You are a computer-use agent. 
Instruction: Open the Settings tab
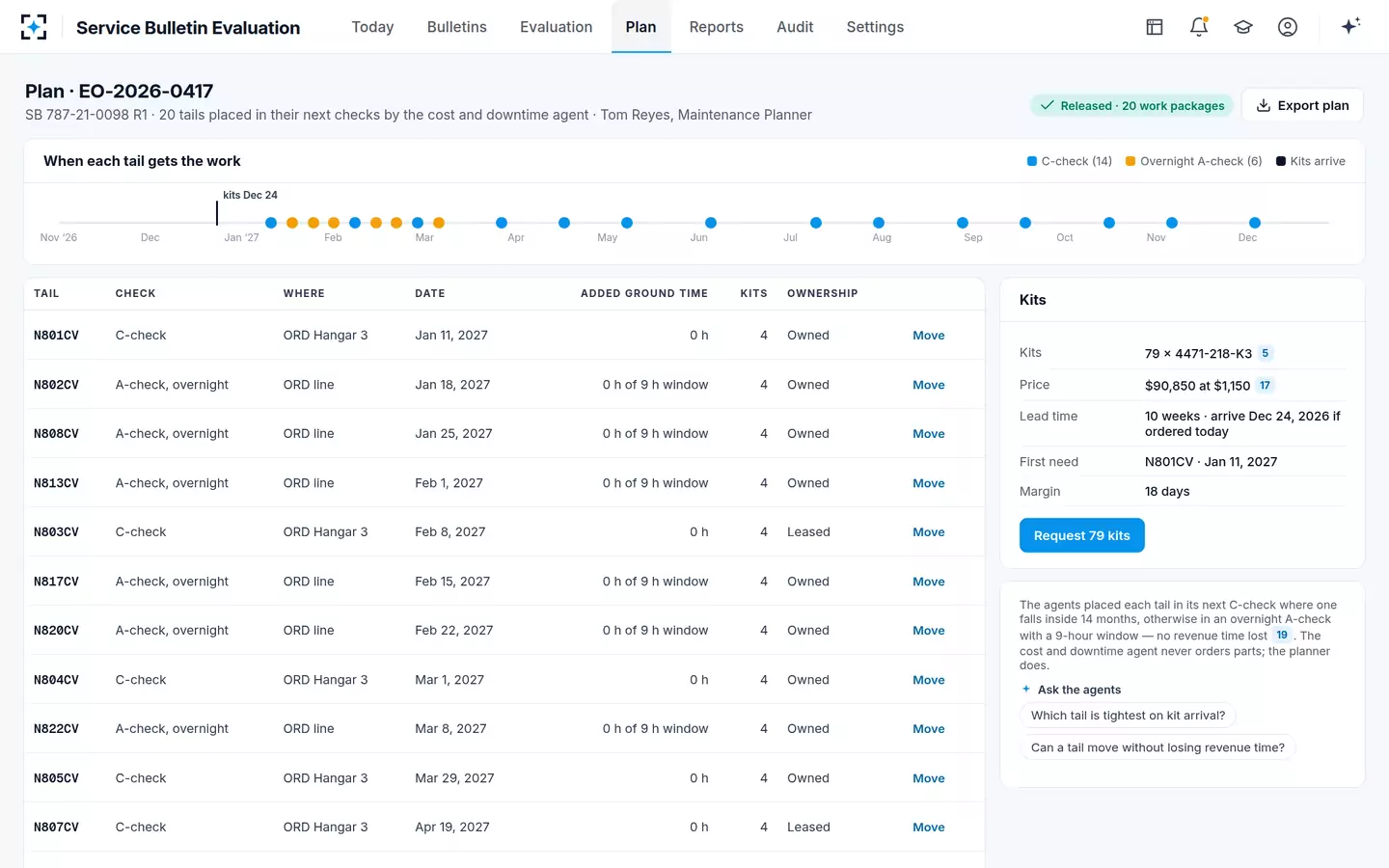875,27
